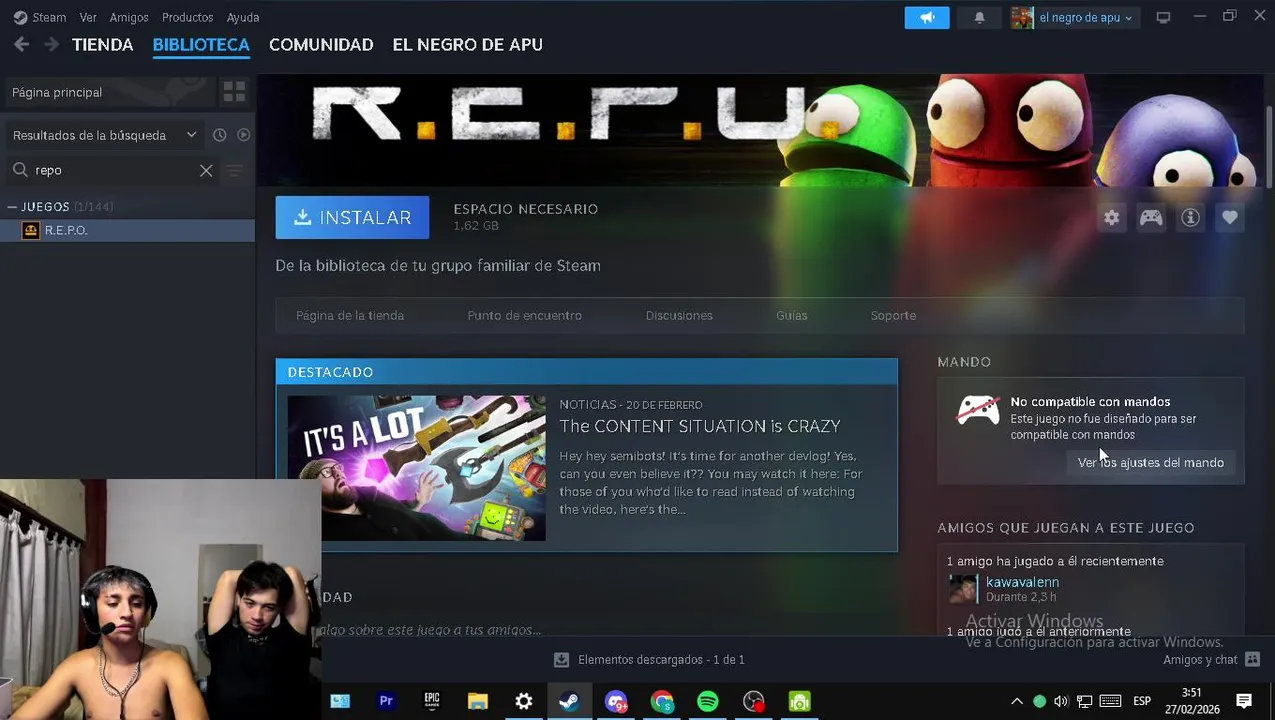The image size is (1275, 720).
Task: Open Windows notification center icon
Action: point(1245,702)
